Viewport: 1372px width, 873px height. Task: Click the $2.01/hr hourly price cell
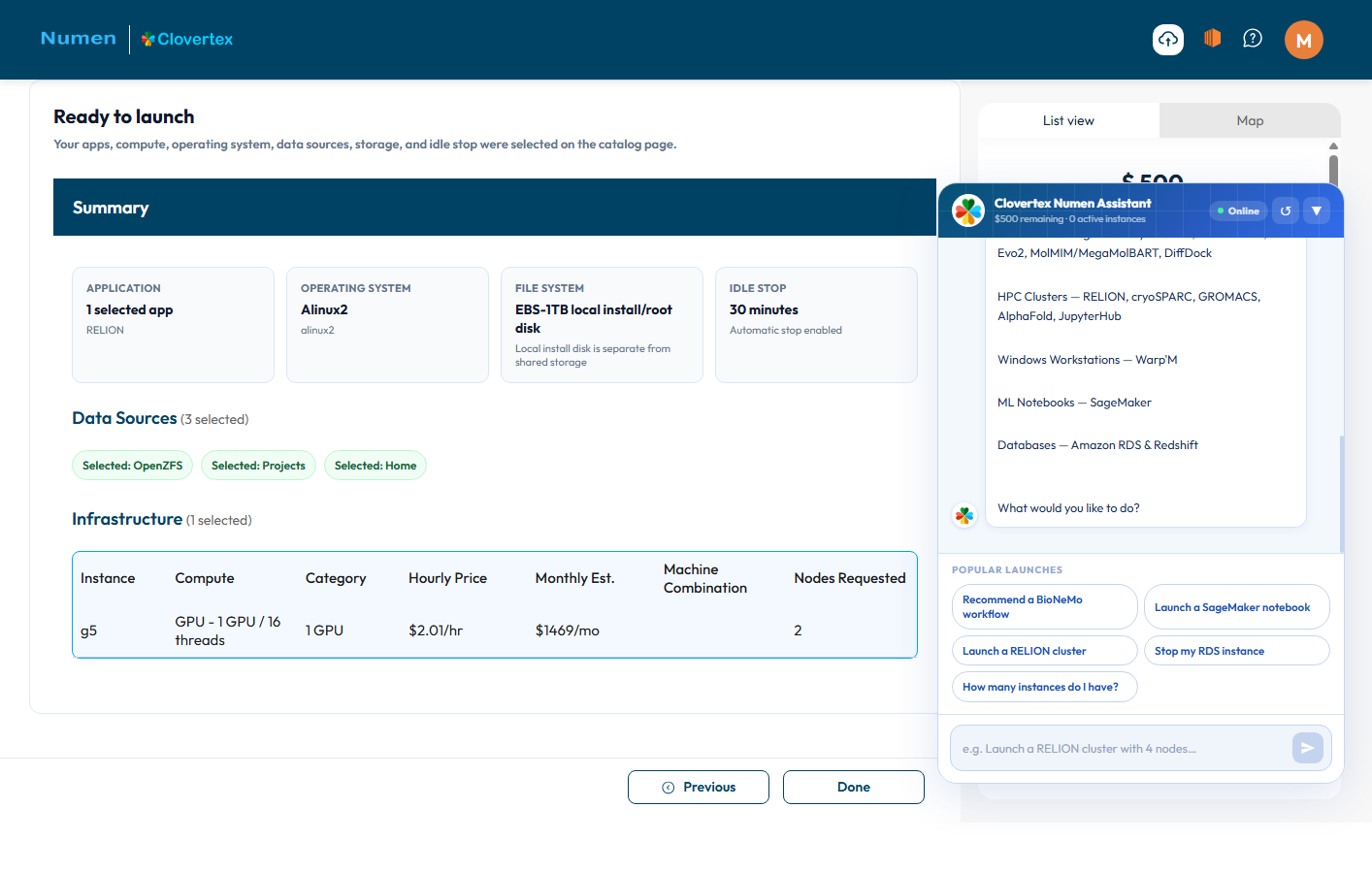(x=436, y=630)
